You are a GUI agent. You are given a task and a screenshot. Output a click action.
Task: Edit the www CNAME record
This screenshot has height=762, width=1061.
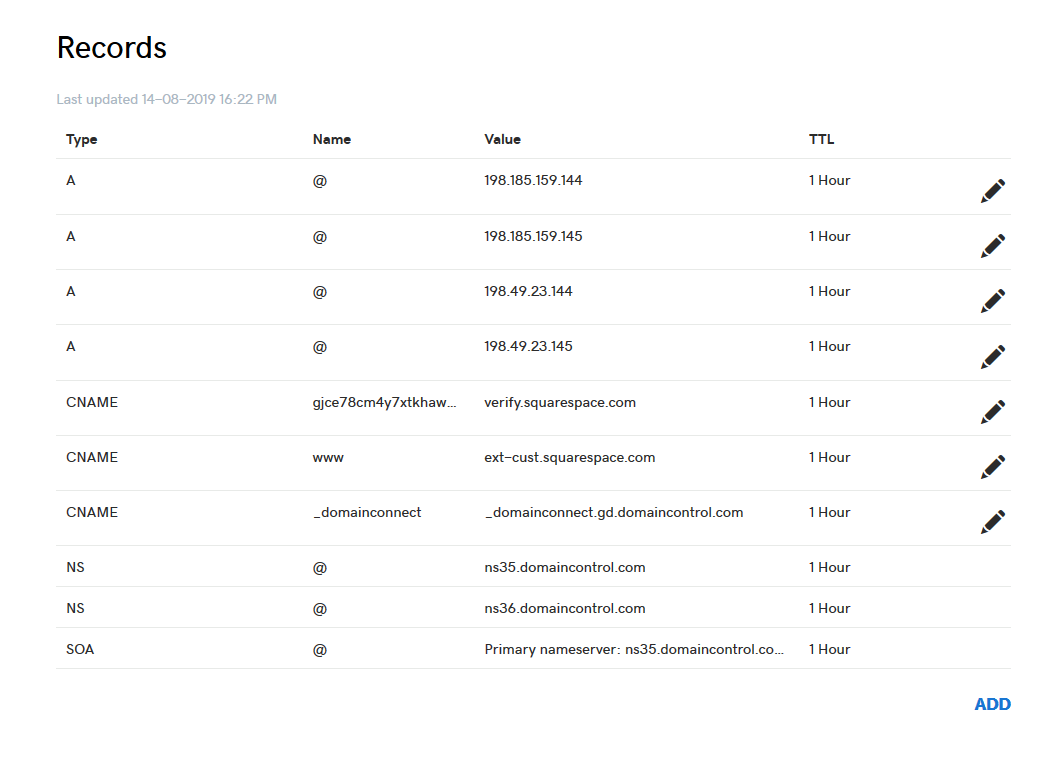coord(993,466)
